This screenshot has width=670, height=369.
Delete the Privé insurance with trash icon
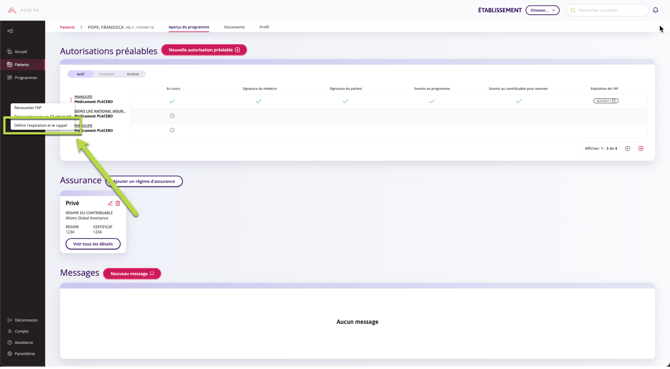tap(118, 204)
